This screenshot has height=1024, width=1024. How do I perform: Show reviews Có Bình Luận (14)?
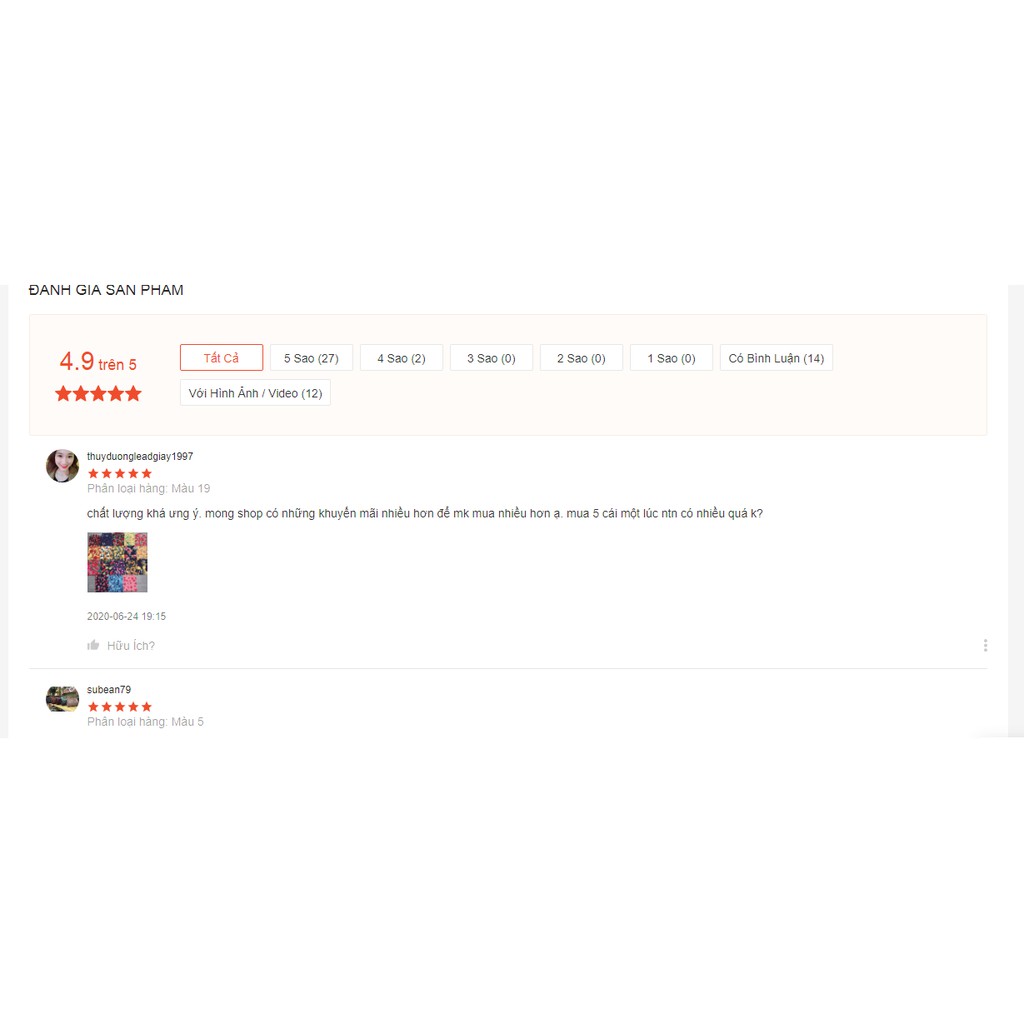(776, 358)
